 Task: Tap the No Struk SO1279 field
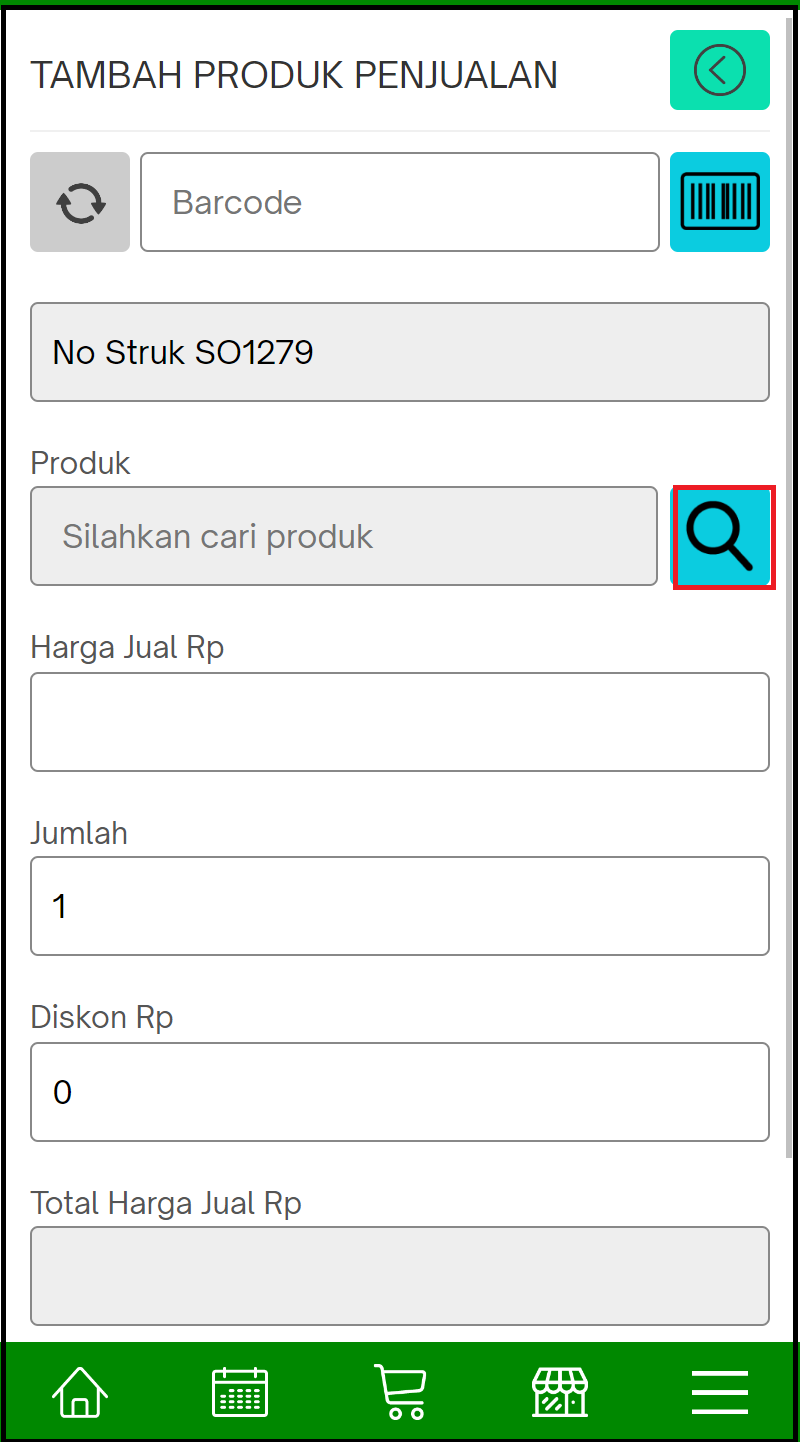pyautogui.click(x=400, y=352)
